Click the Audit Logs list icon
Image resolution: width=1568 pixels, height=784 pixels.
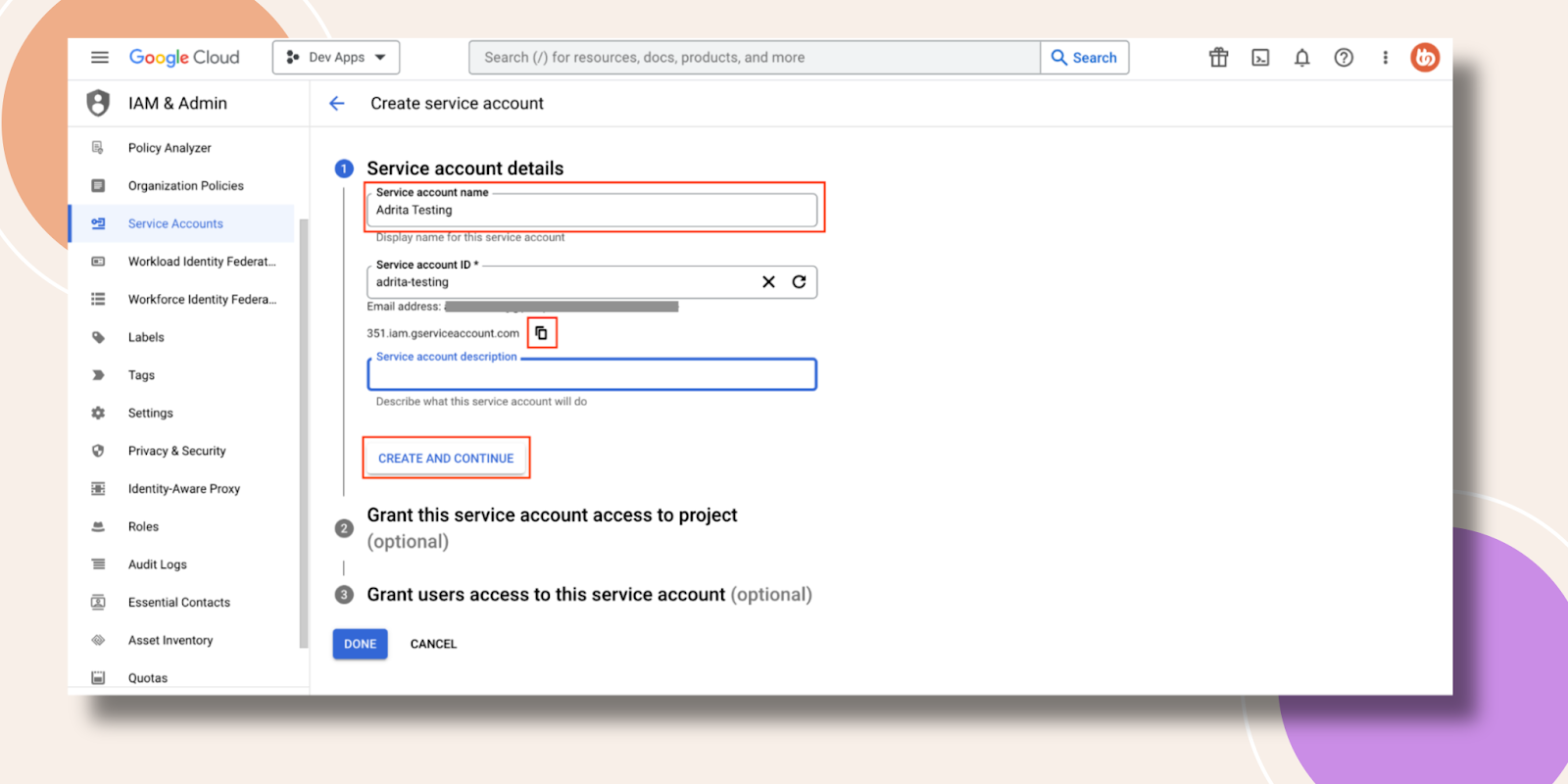98,564
